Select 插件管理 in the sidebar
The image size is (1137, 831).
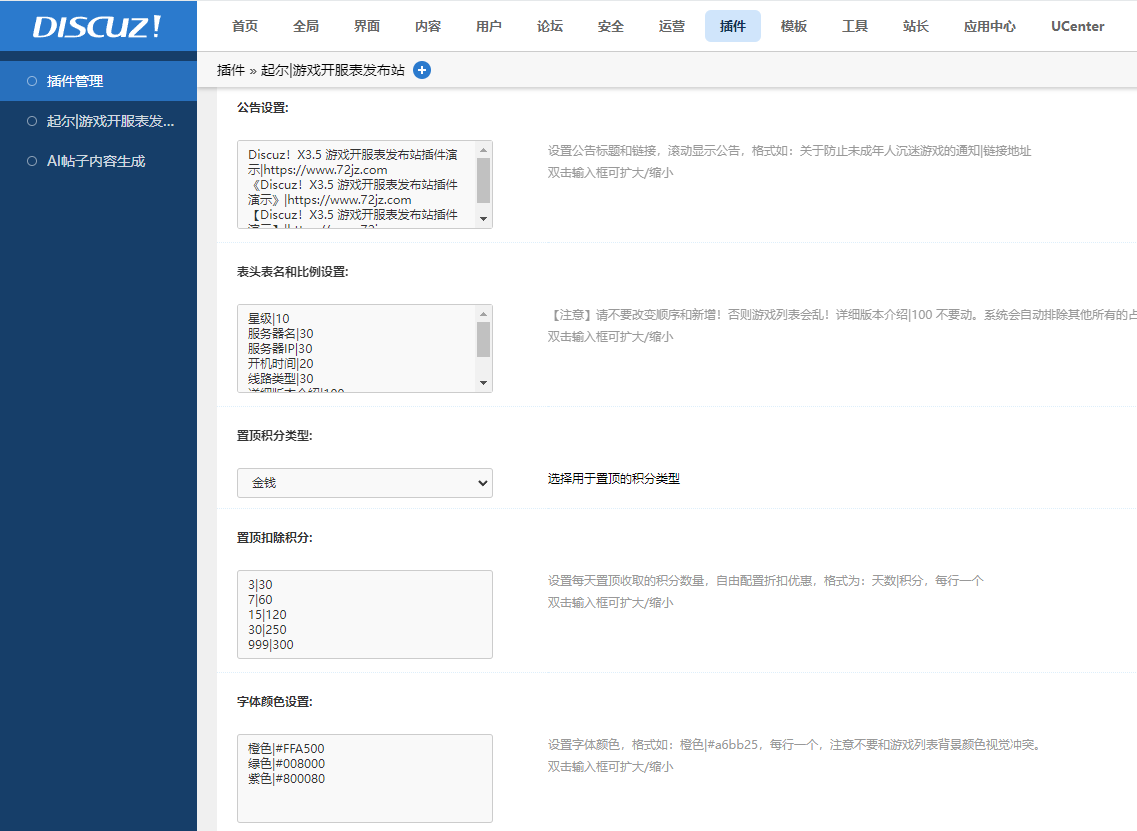pos(99,81)
